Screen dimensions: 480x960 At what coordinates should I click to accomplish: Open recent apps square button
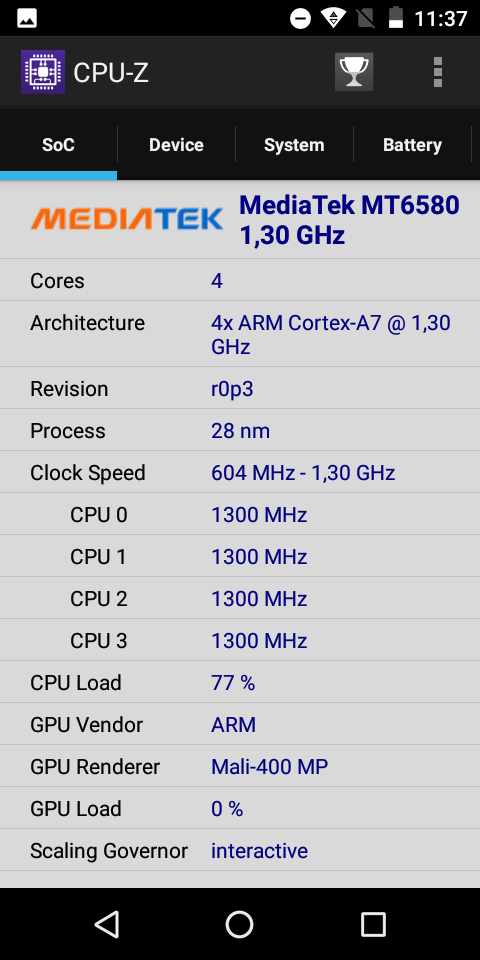pos(373,924)
